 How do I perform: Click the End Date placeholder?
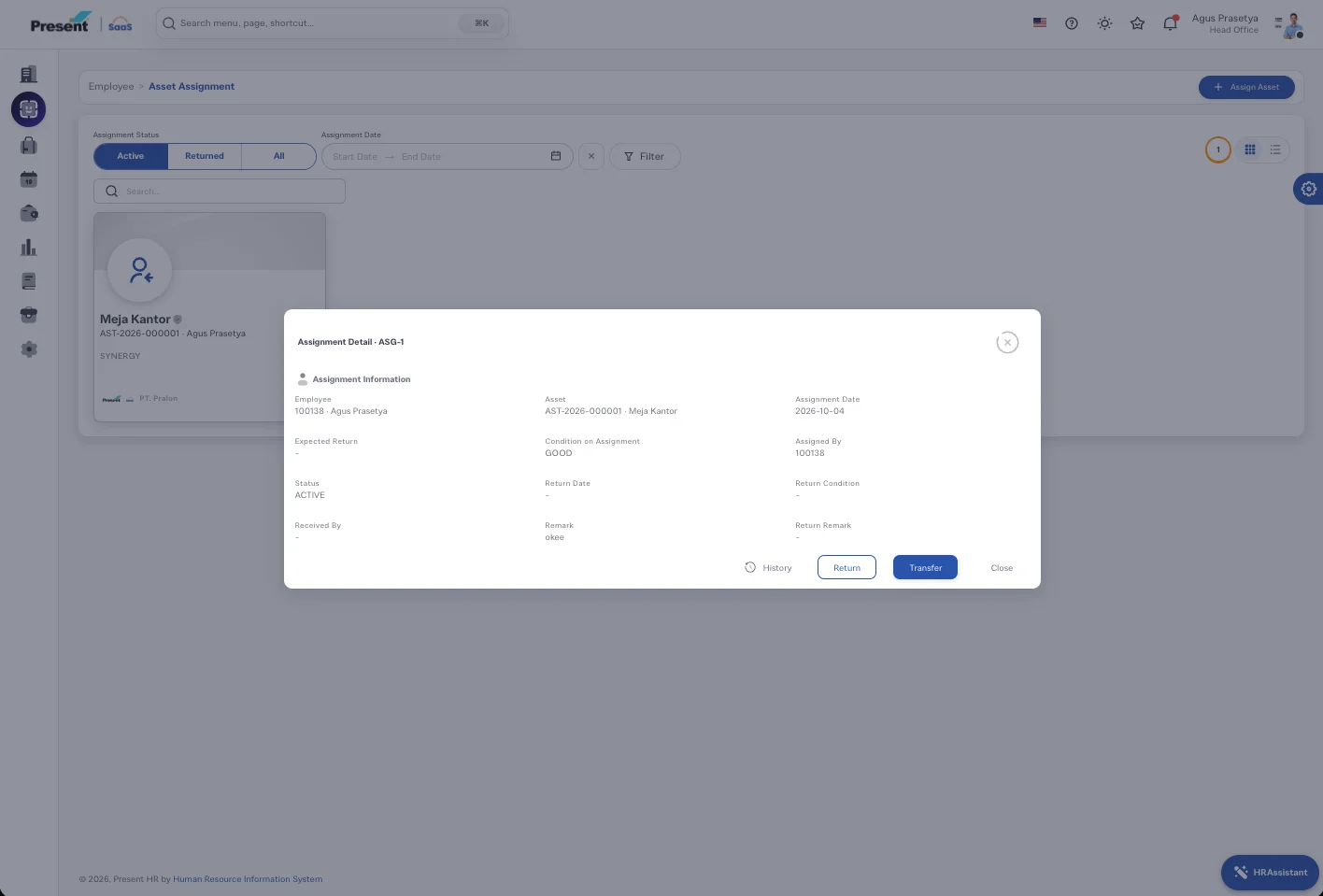click(x=421, y=157)
